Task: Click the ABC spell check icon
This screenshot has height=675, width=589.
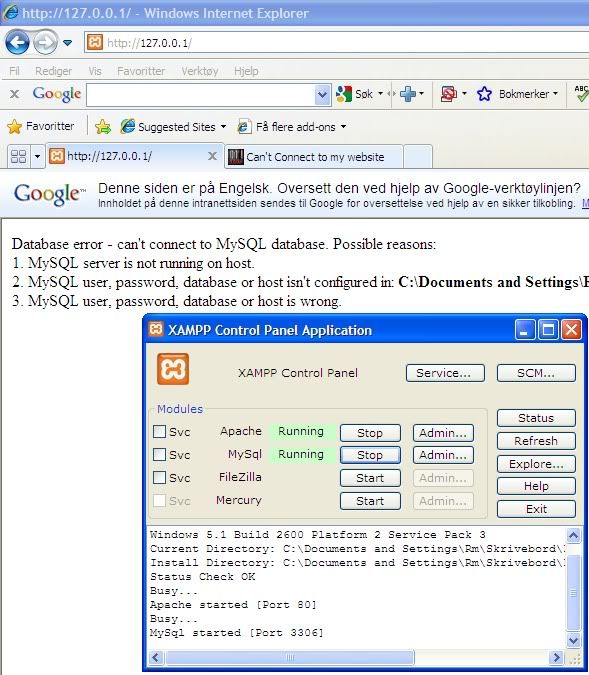Action: coord(581,93)
